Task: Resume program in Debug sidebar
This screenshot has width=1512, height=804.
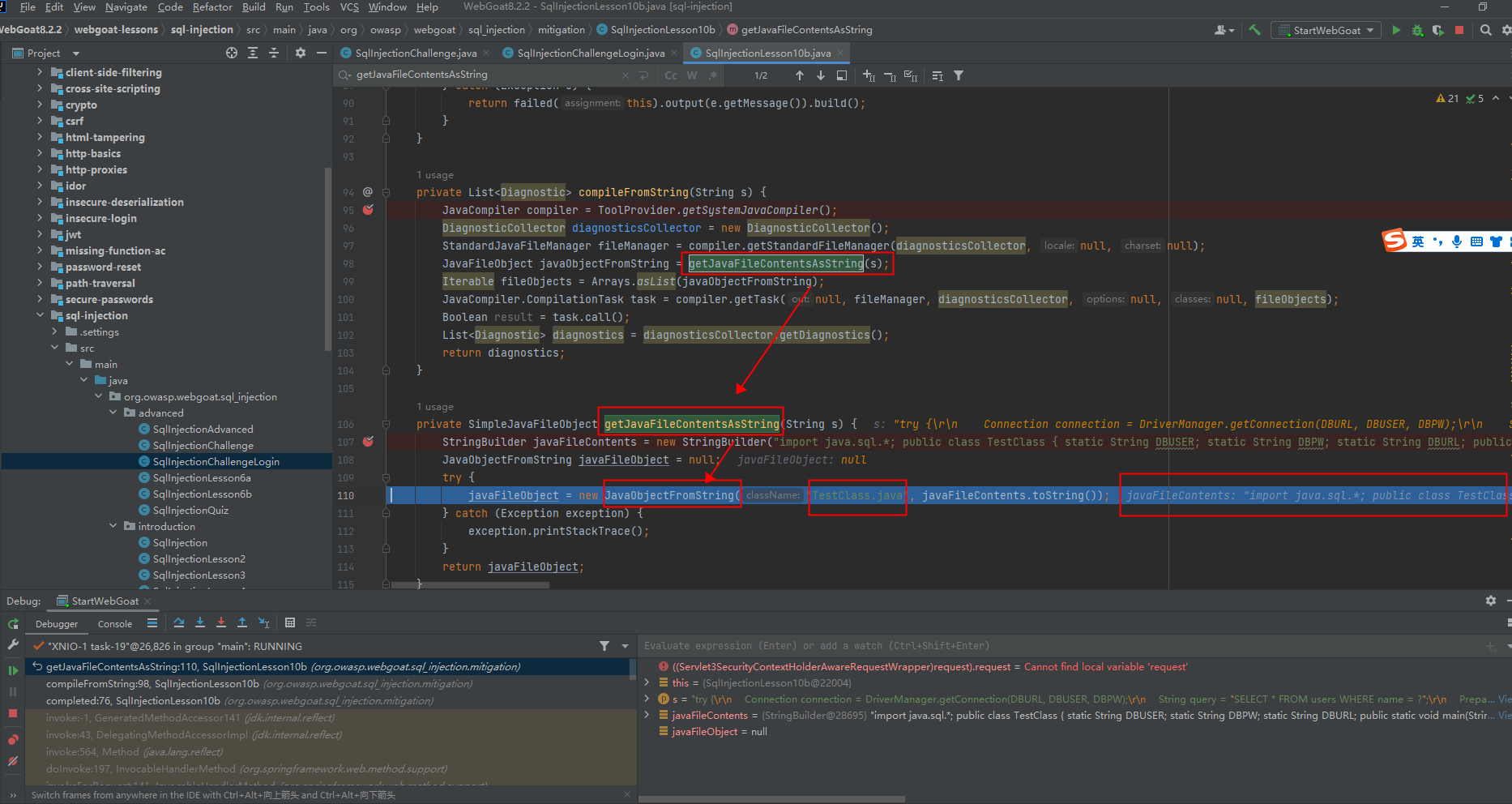Action: pos(13,670)
